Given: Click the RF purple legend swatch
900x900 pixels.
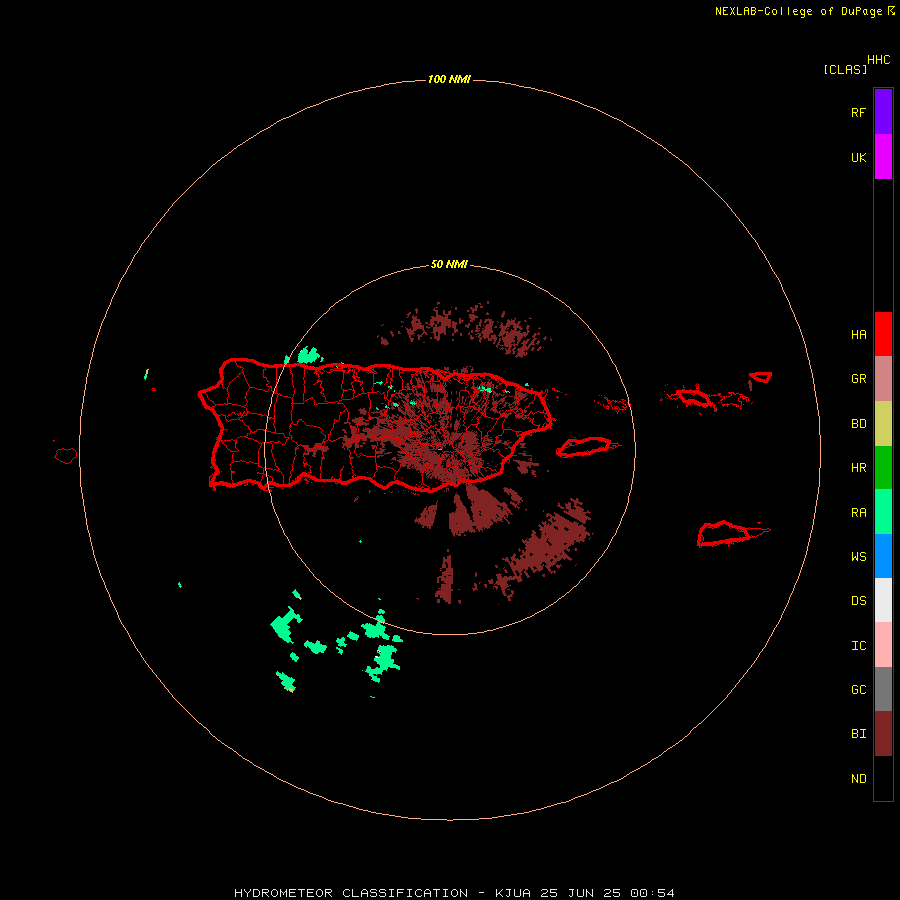Looking at the screenshot, I should (883, 111).
